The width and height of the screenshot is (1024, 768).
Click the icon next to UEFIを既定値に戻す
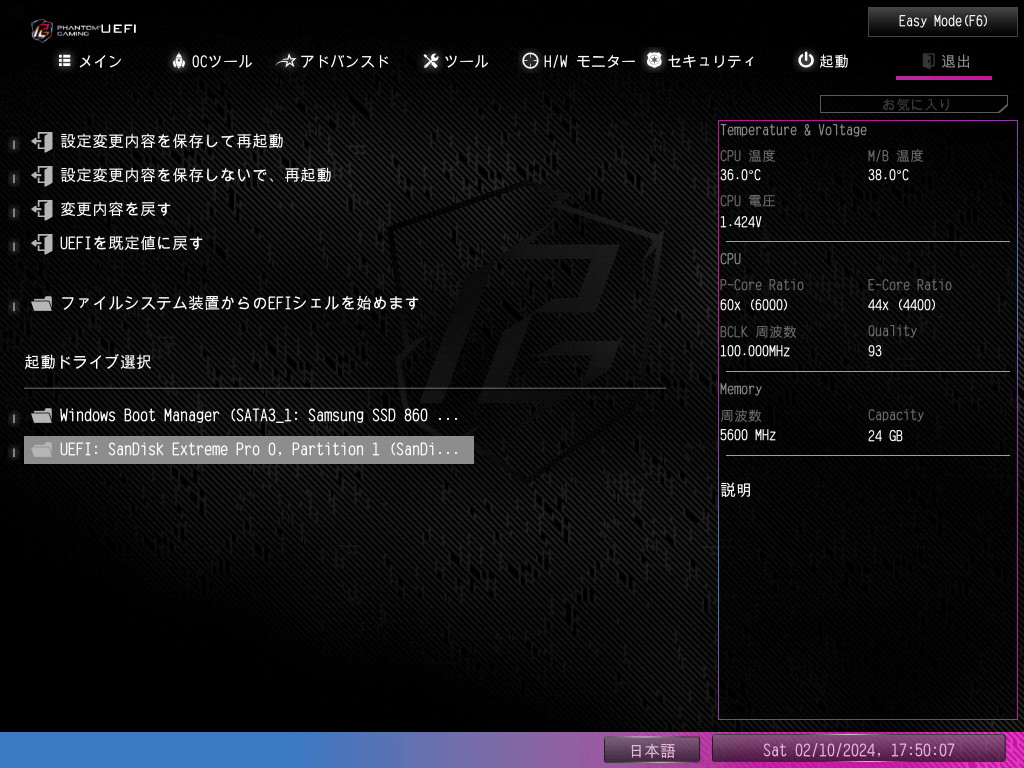[42, 243]
